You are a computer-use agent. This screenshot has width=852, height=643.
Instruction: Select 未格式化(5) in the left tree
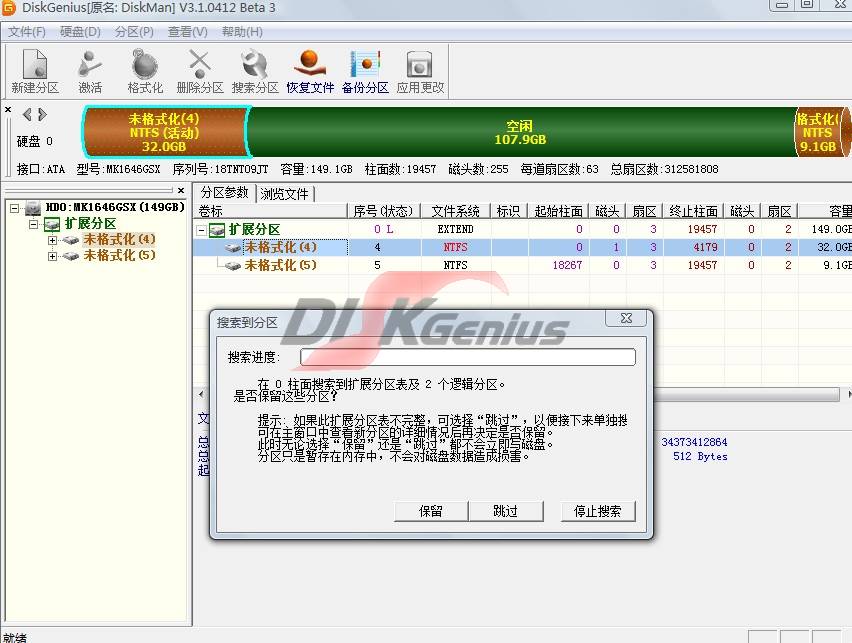(x=119, y=255)
